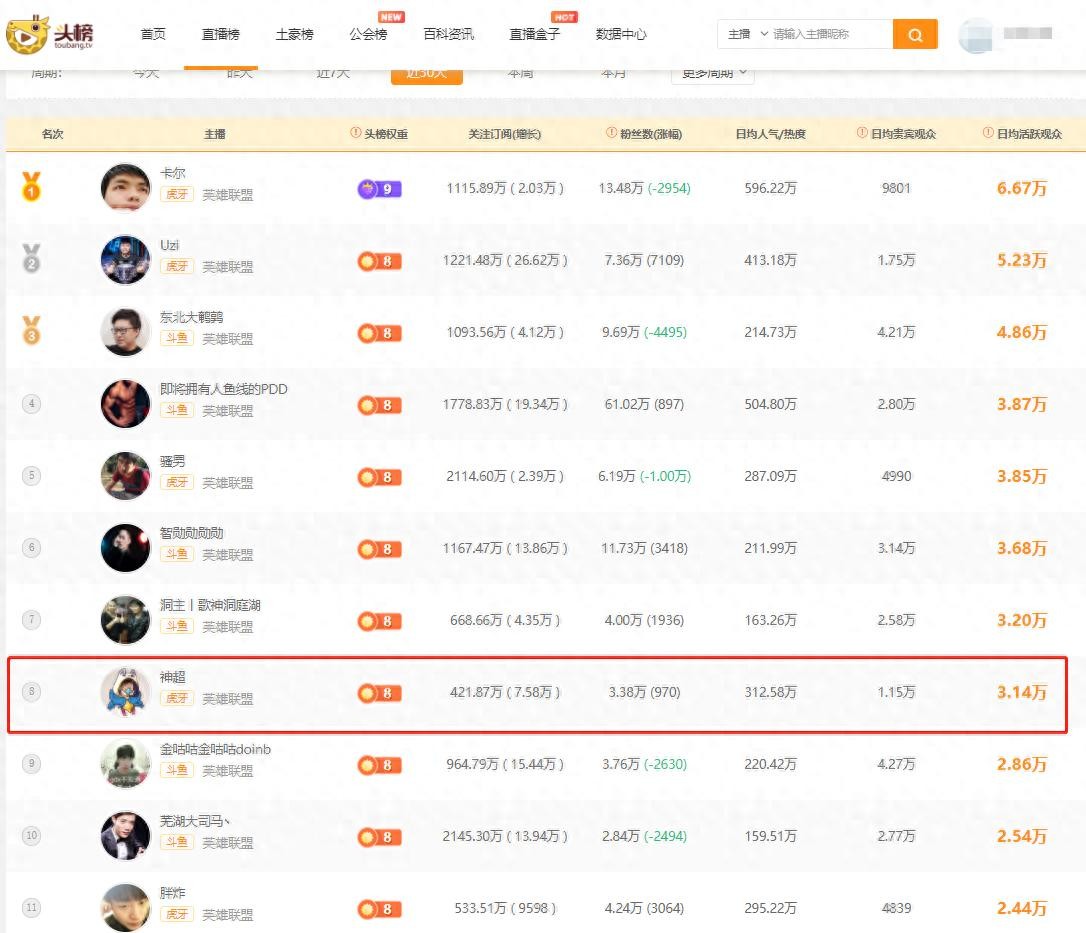Viewport: 1086px width, 933px height.
Task: Go to 数据中心 in the navigation
Action: (x=621, y=35)
